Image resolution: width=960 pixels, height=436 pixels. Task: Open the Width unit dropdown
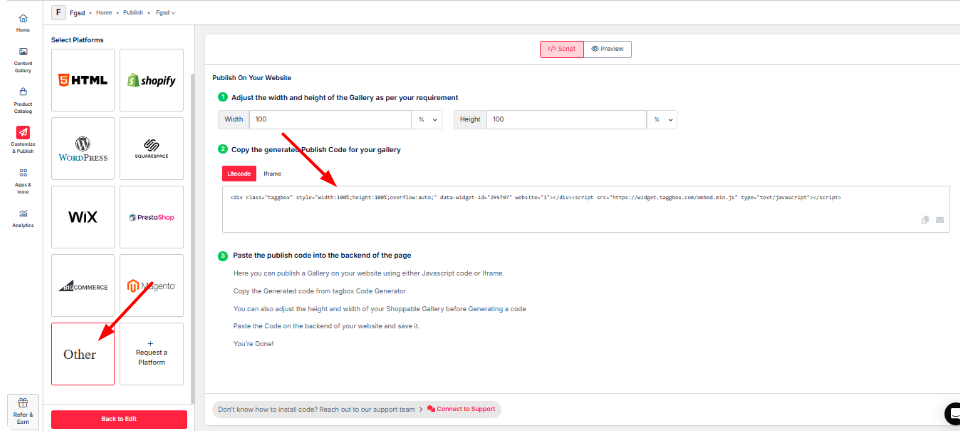tap(427, 120)
